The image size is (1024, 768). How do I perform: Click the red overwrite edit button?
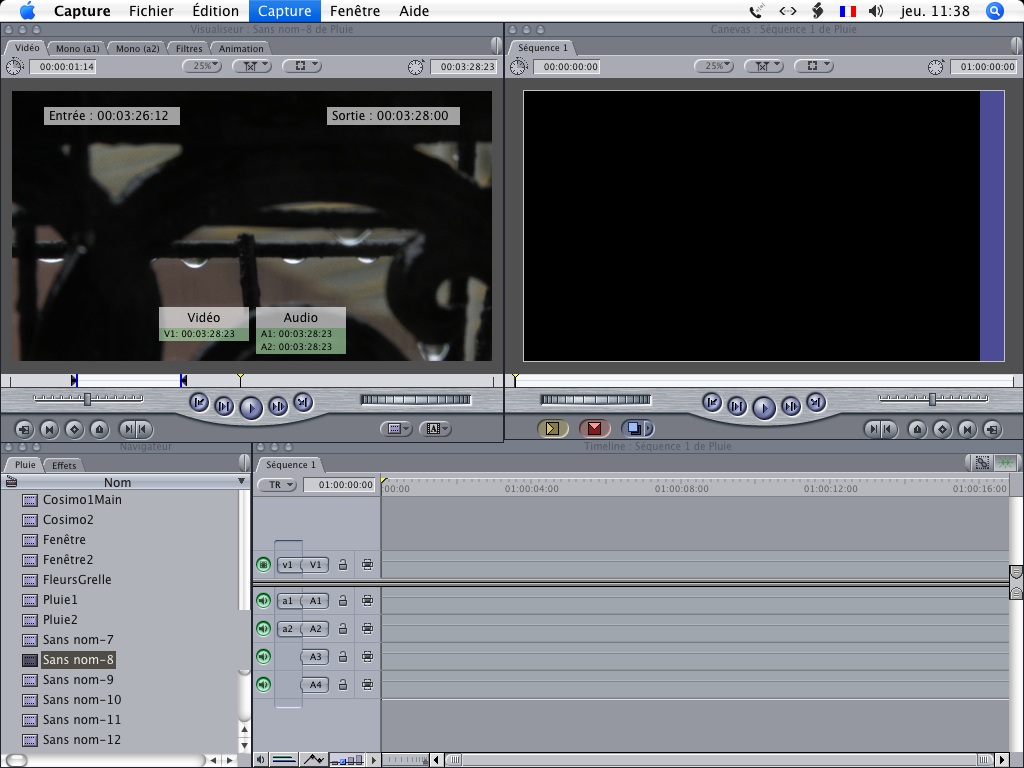pos(594,429)
